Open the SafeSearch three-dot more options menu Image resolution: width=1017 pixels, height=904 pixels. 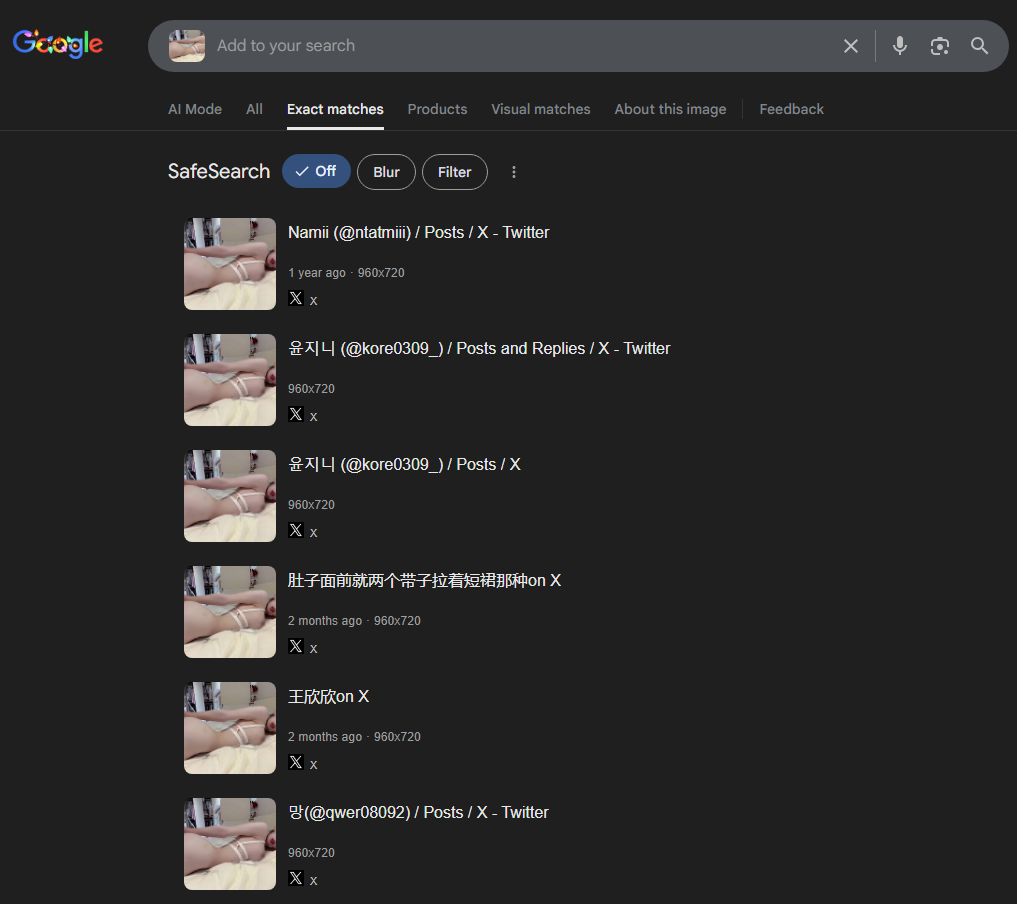(514, 172)
